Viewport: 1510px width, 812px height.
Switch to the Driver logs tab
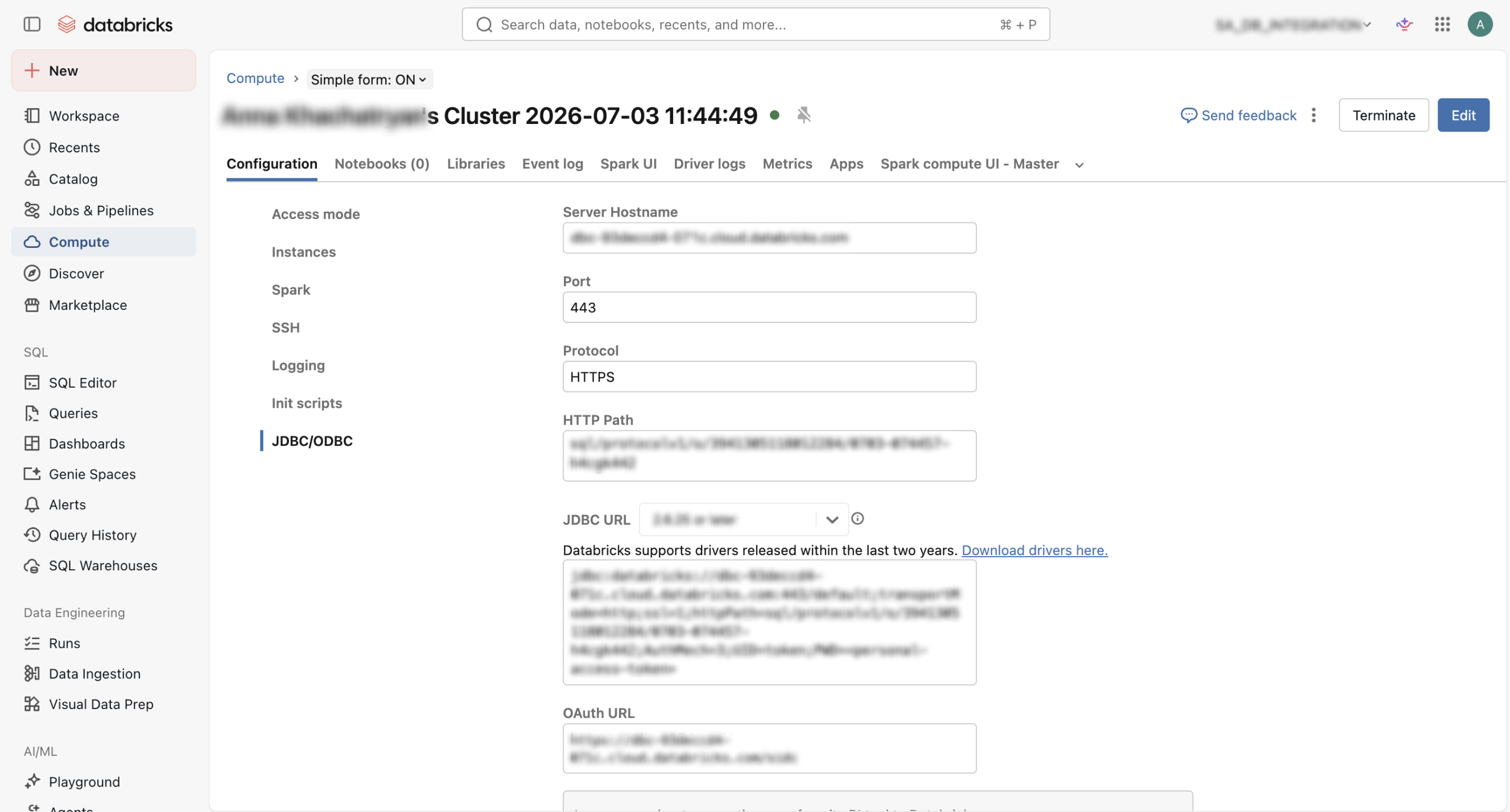click(x=709, y=163)
